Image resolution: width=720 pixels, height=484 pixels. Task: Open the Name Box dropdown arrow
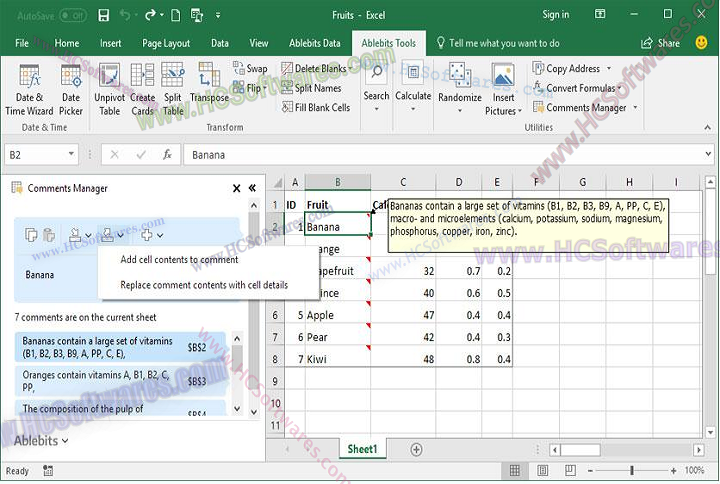pos(72,154)
